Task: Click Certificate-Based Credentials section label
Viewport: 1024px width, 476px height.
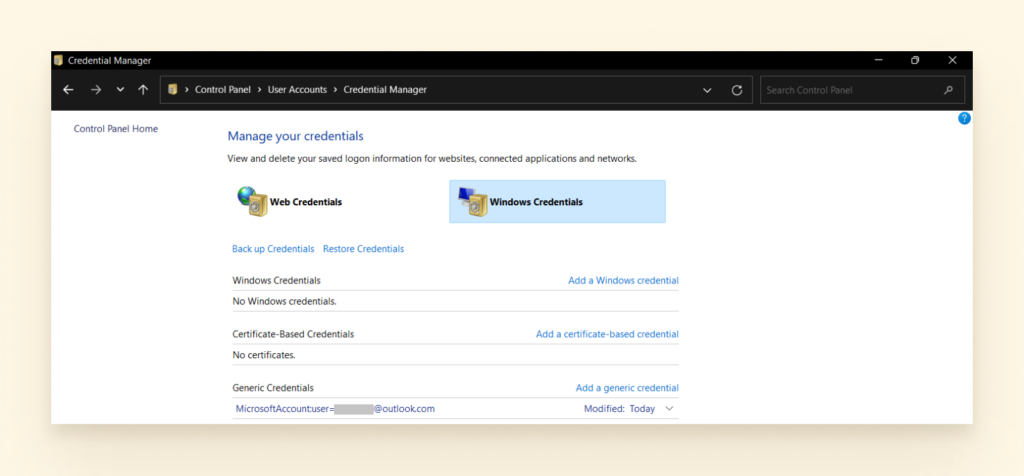Action: coord(293,334)
